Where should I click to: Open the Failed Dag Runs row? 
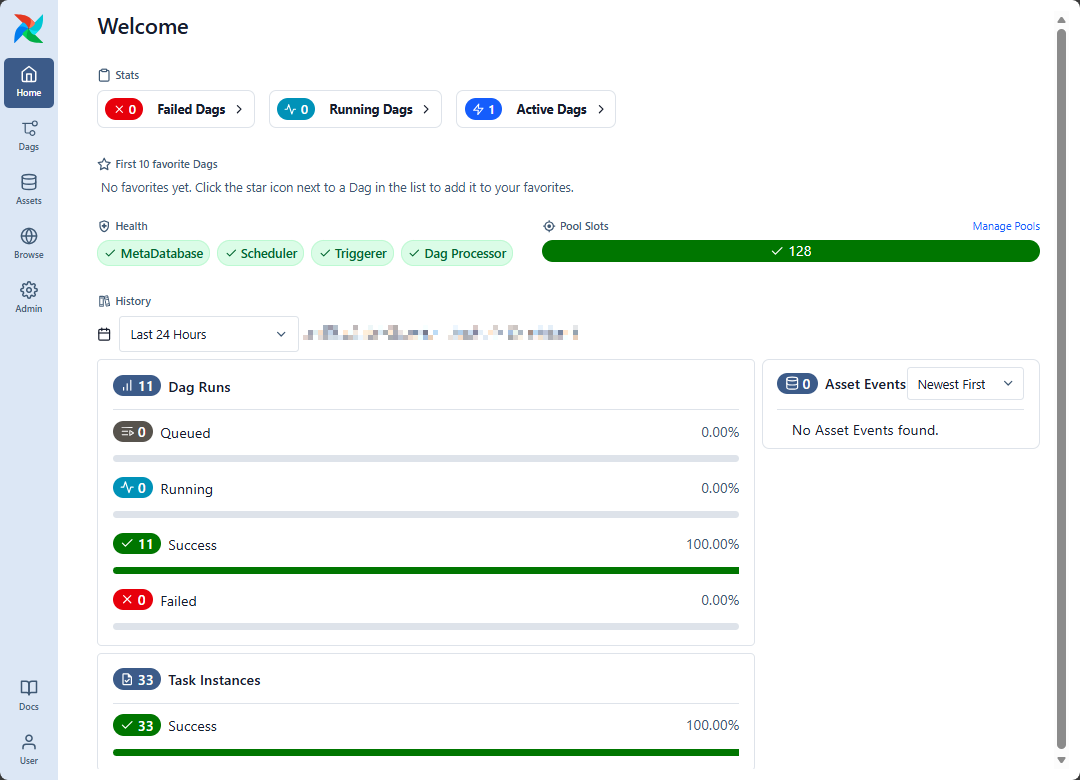(x=178, y=601)
